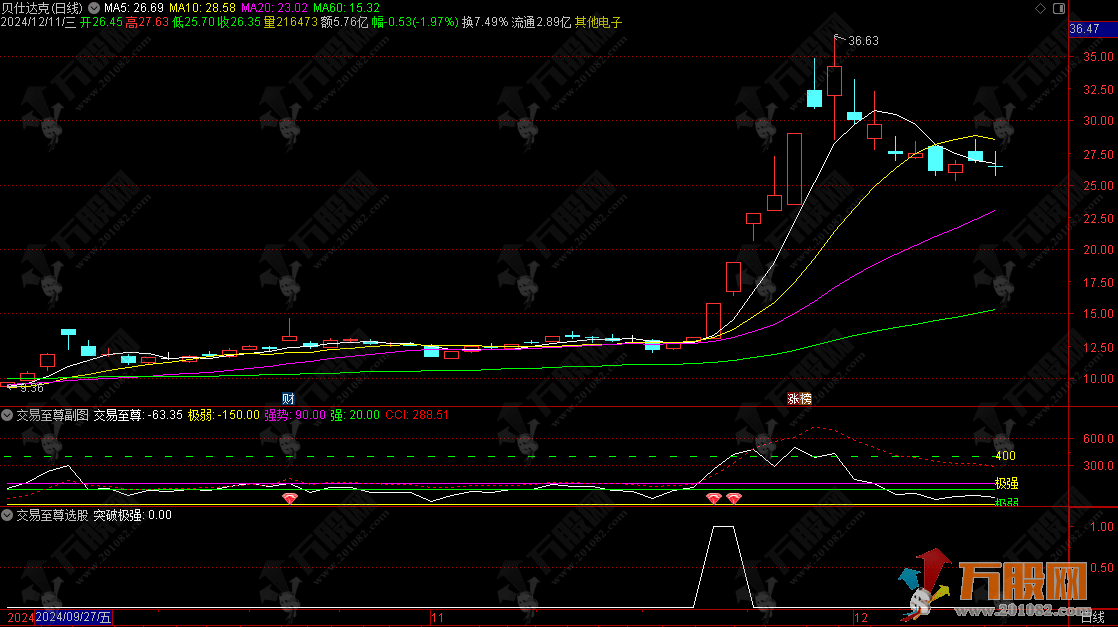Select the MA60: 15.32 label
This screenshot has height=627, width=1118.
[347, 8]
